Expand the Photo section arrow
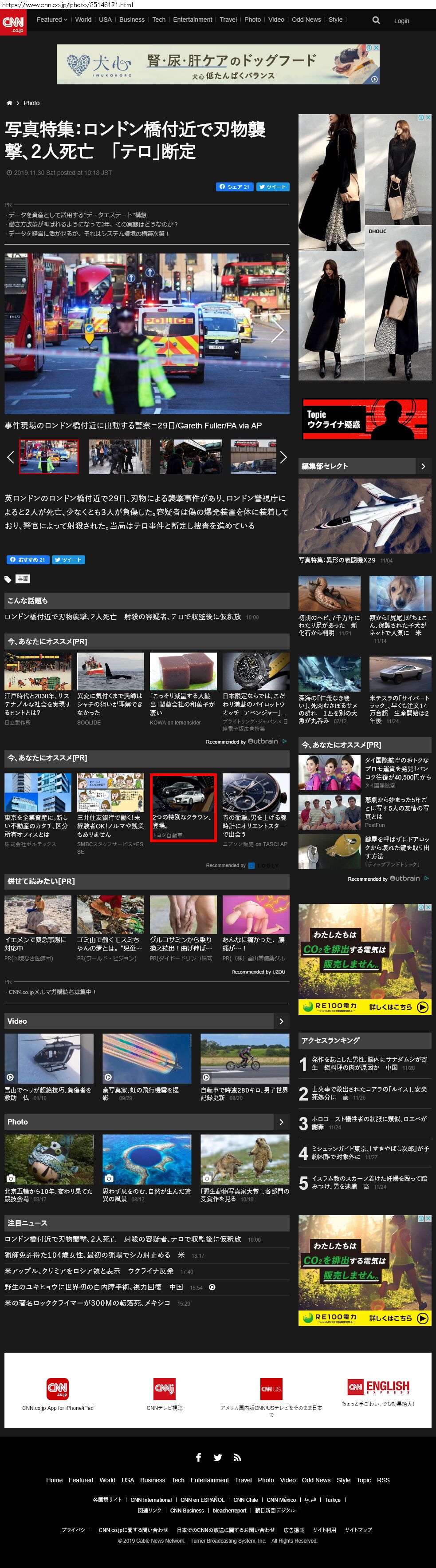 pyautogui.click(x=281, y=1122)
